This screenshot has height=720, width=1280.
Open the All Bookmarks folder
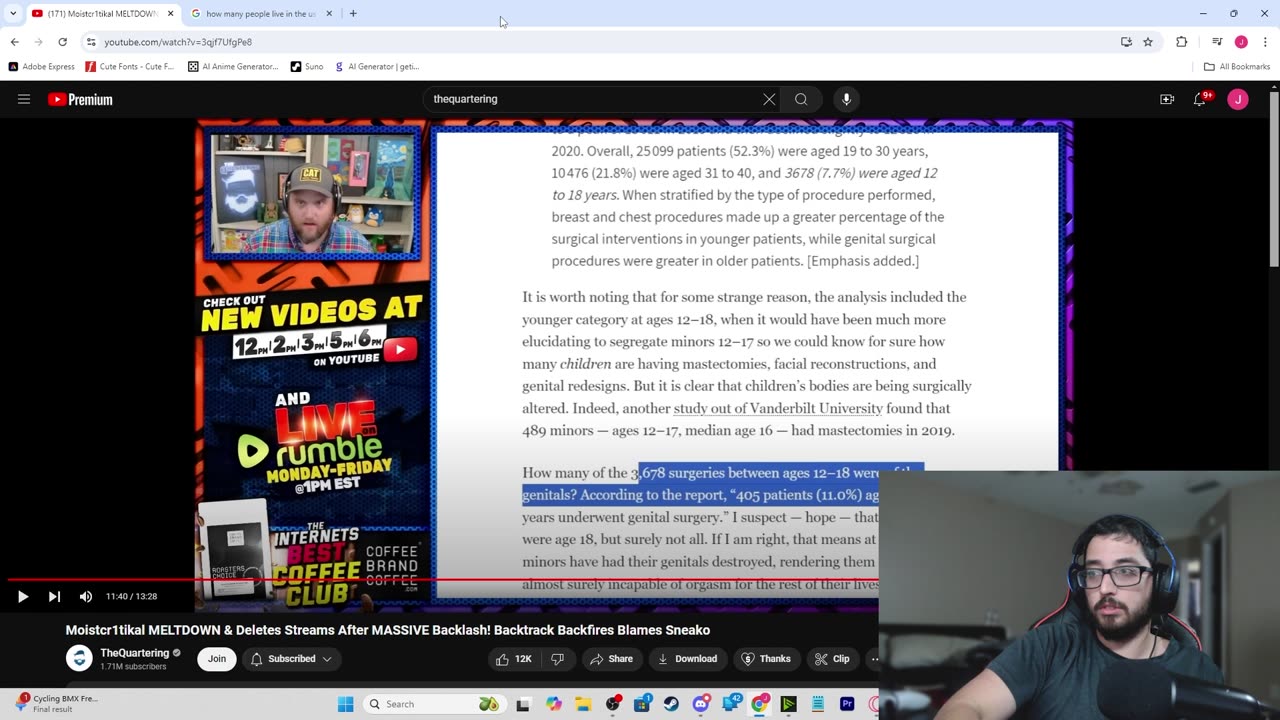coord(1237,67)
